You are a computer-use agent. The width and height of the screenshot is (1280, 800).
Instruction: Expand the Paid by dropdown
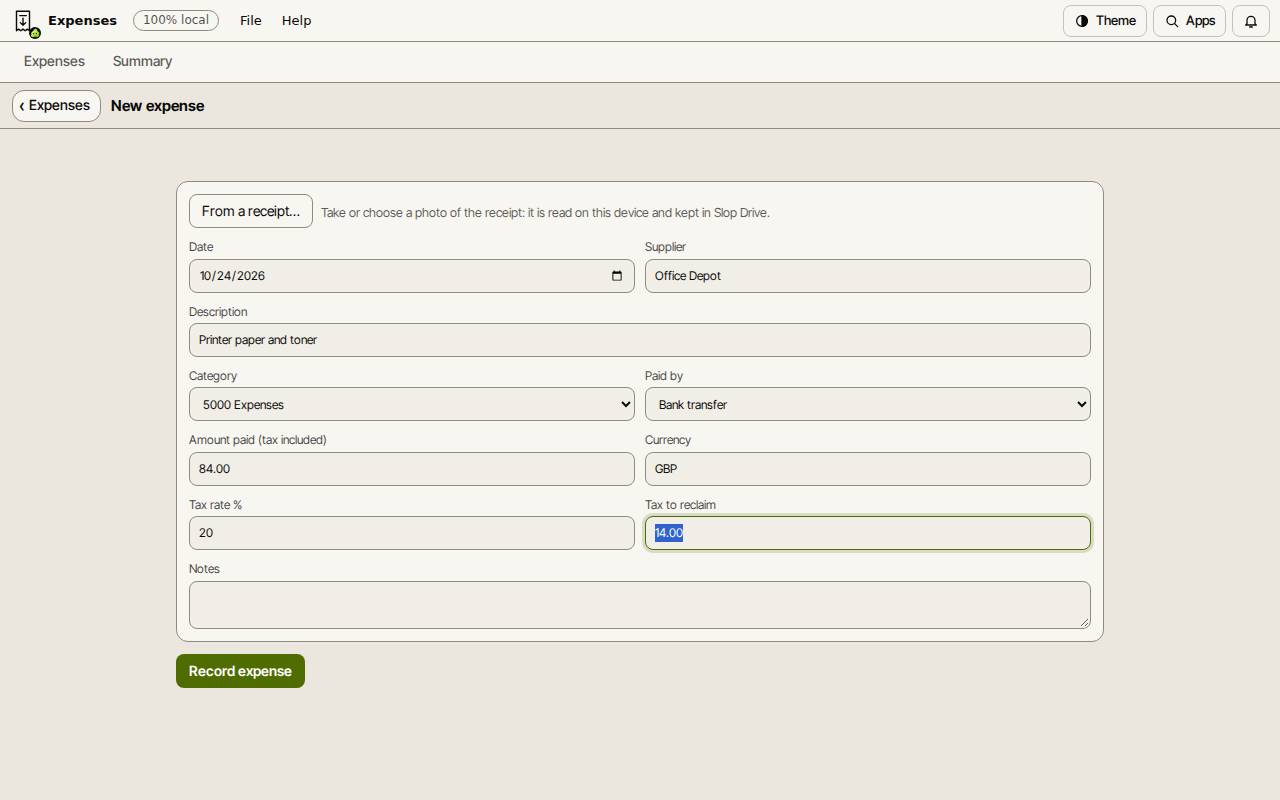pos(868,404)
